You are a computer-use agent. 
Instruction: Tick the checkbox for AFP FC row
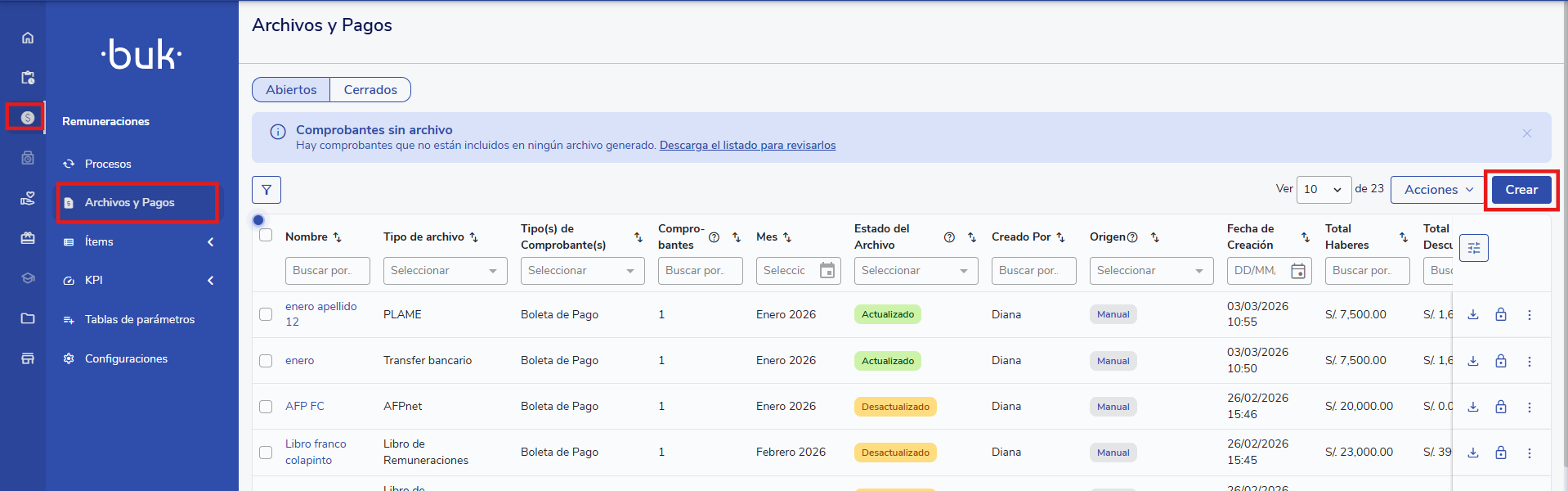click(x=266, y=407)
